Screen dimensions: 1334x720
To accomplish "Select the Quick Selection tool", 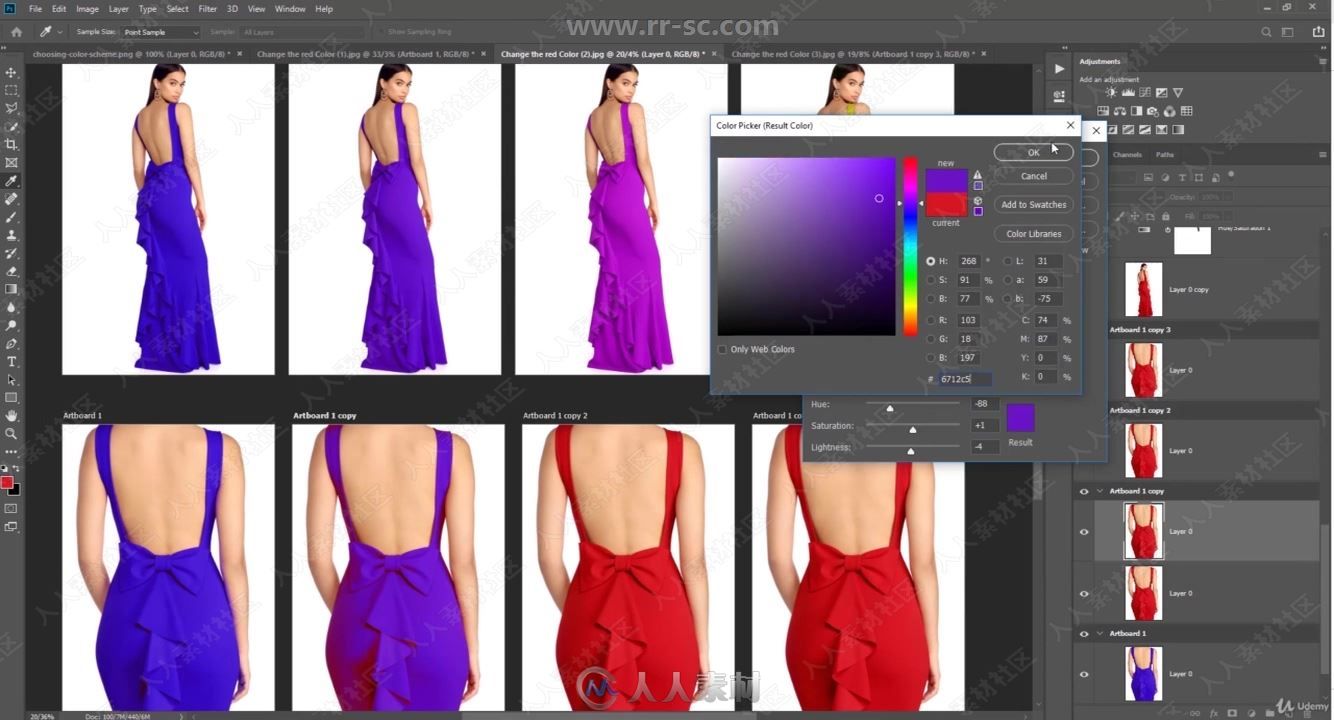I will click(11, 127).
